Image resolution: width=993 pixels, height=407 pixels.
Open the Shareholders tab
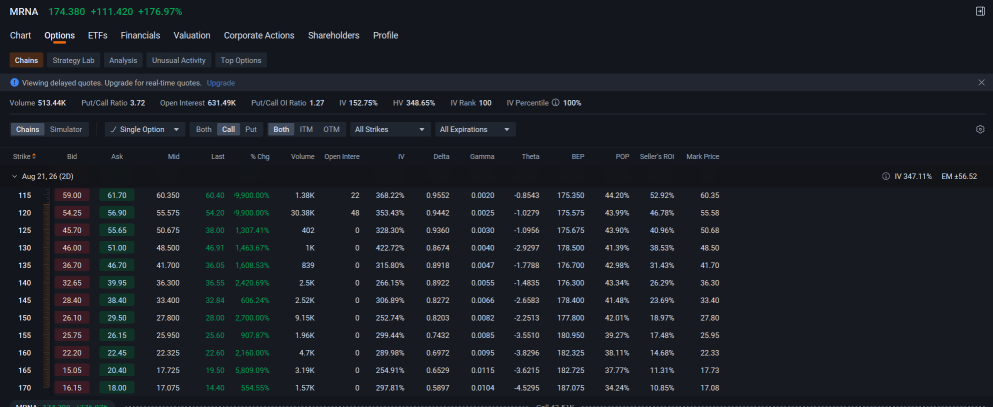(334, 35)
